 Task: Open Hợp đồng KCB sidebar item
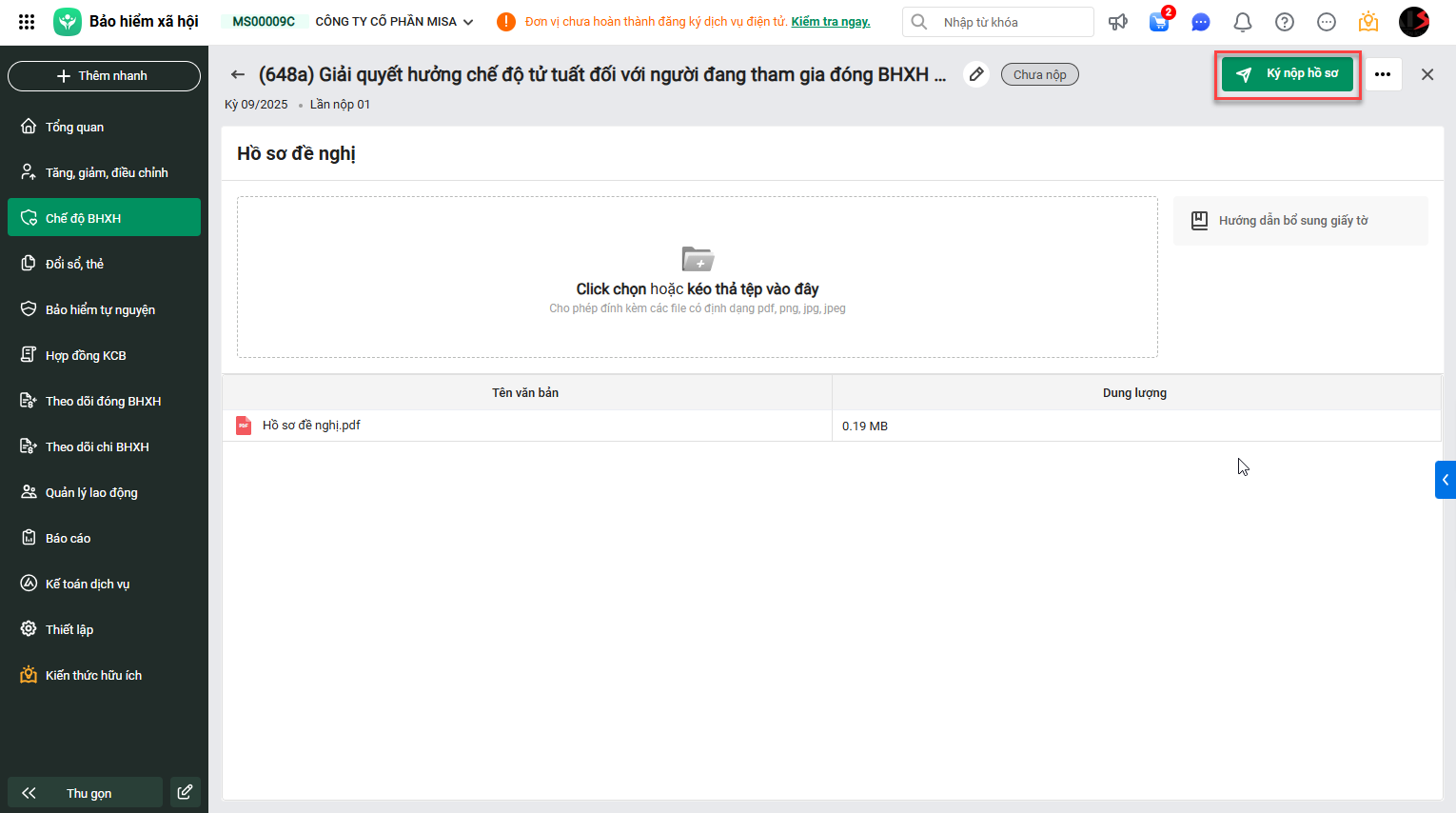pos(104,355)
